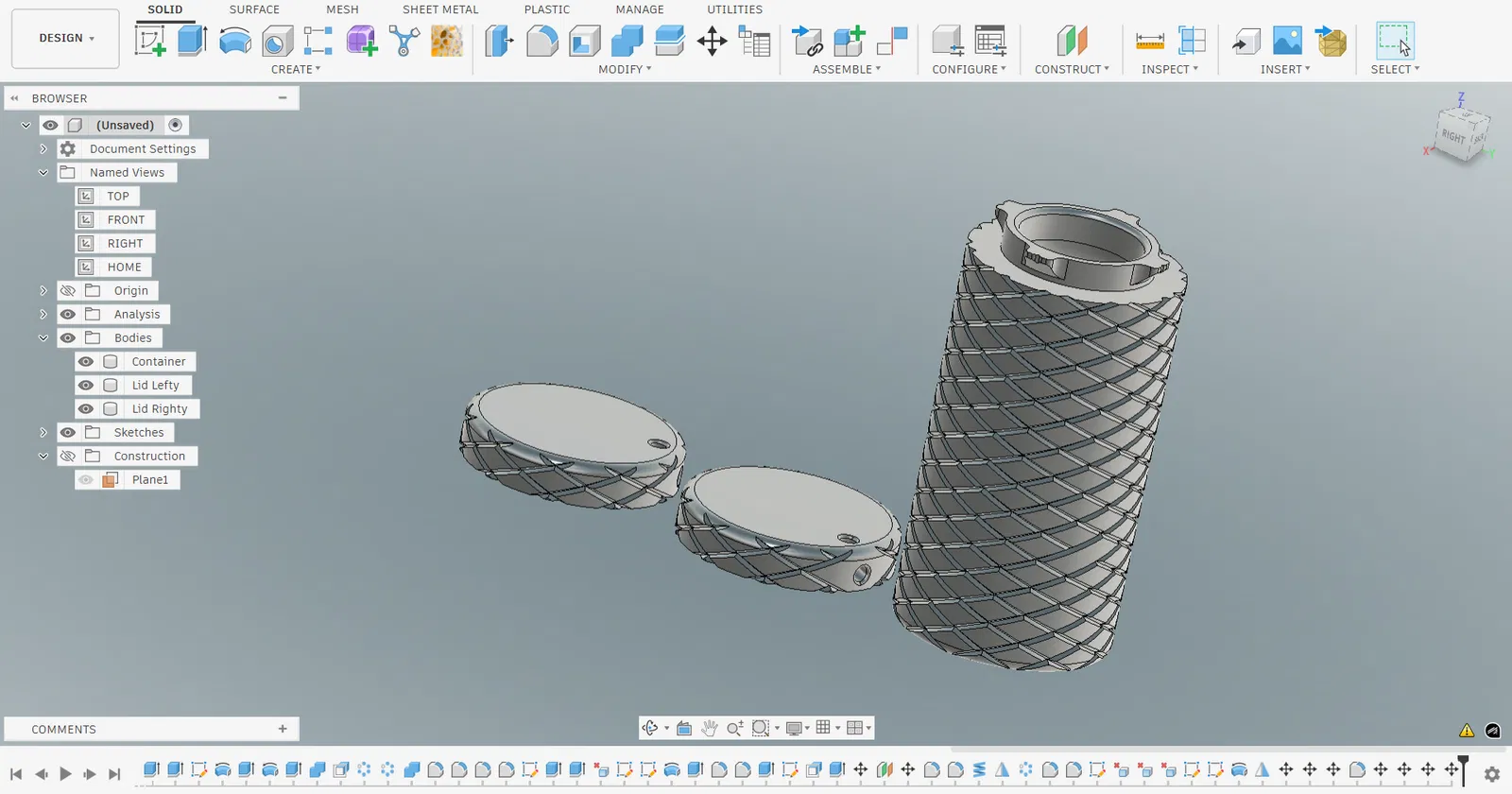
Task: Show the hidden Origin folder
Action: coord(68,291)
